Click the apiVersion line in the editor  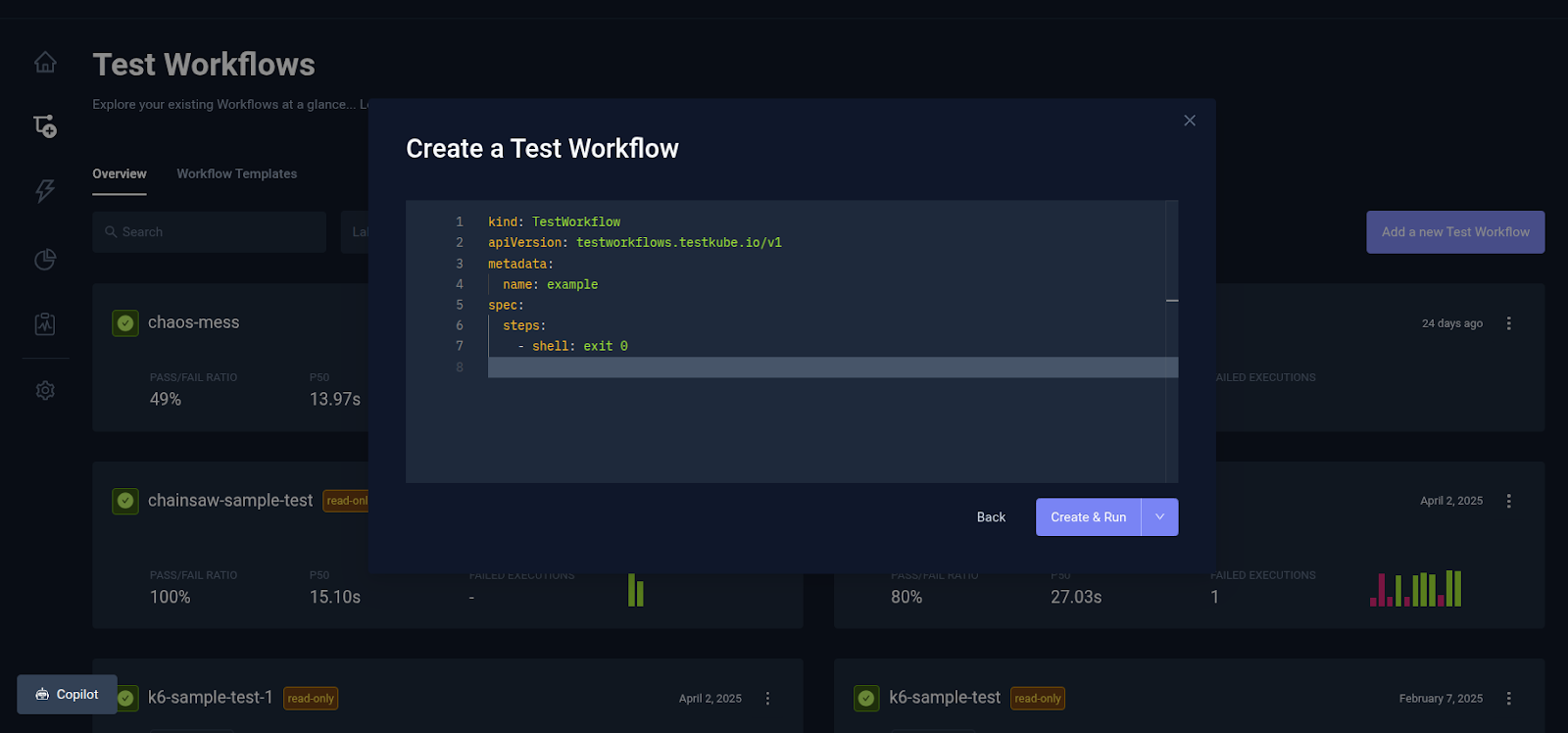635,243
